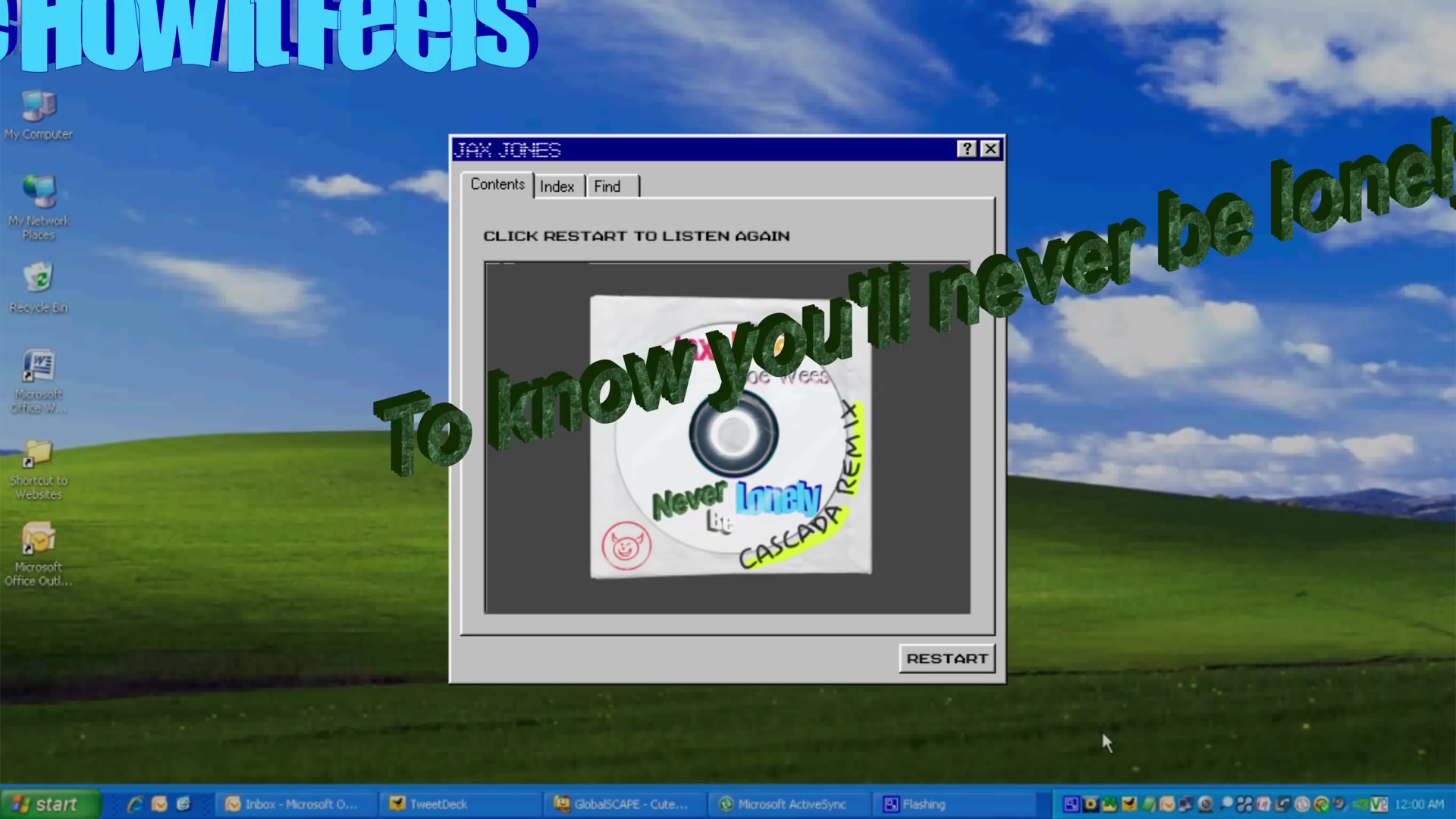Switch to Microsoft ActiveSync taskbar item

[789, 804]
